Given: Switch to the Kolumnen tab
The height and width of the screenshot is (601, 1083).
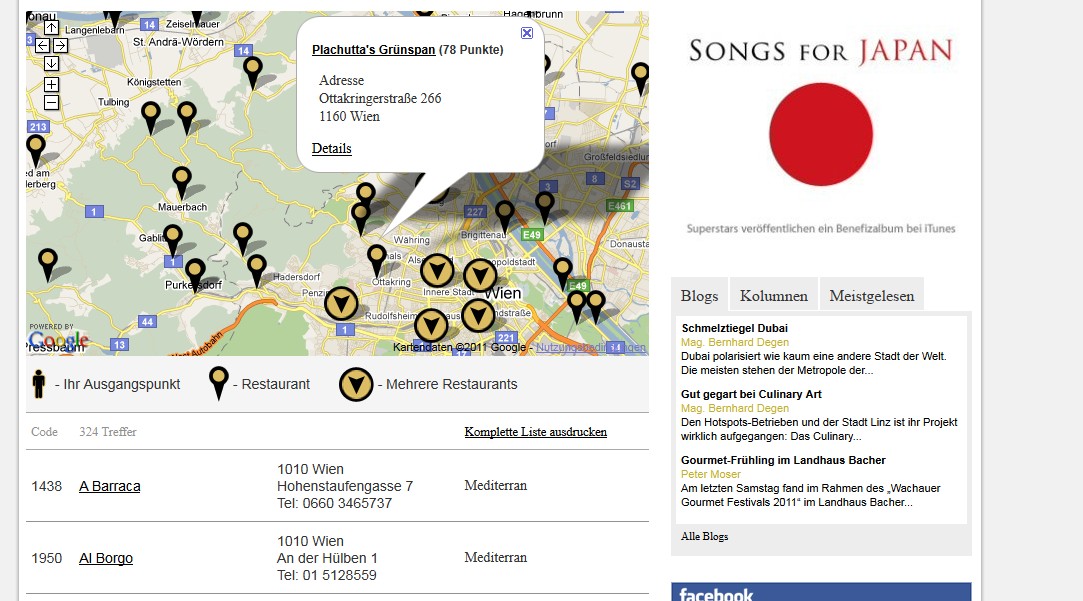Looking at the screenshot, I should click(773, 296).
